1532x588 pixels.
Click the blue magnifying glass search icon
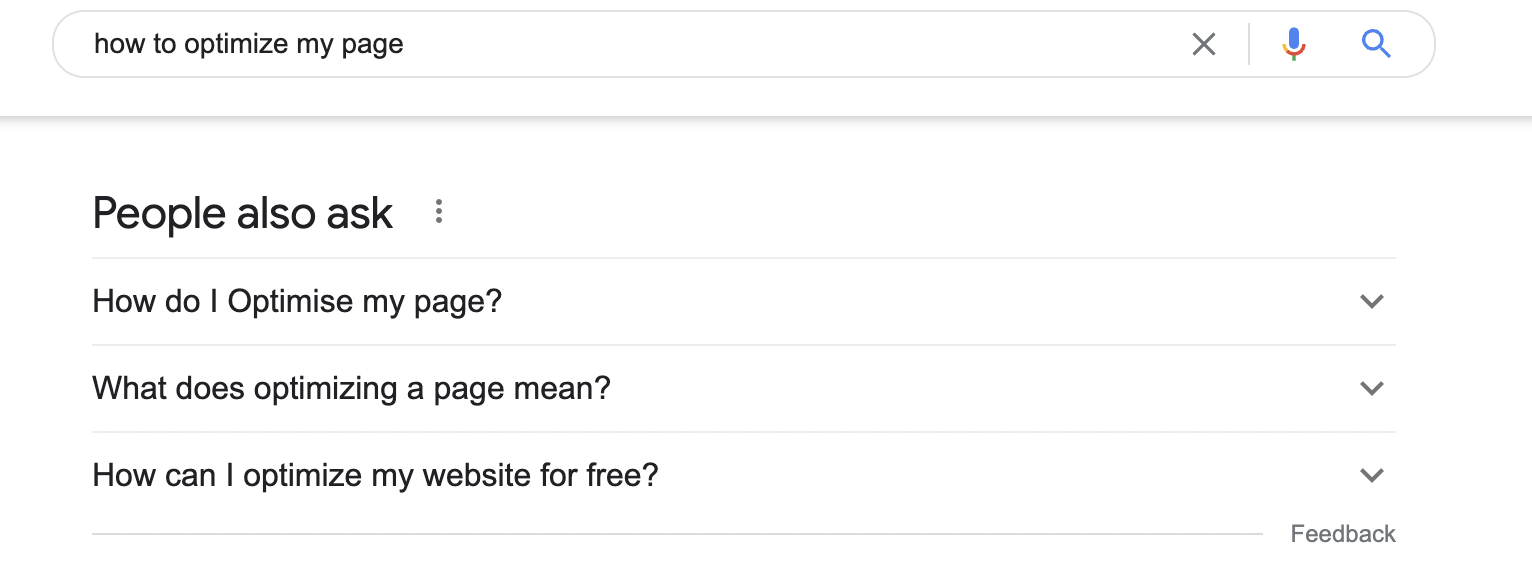[1377, 44]
